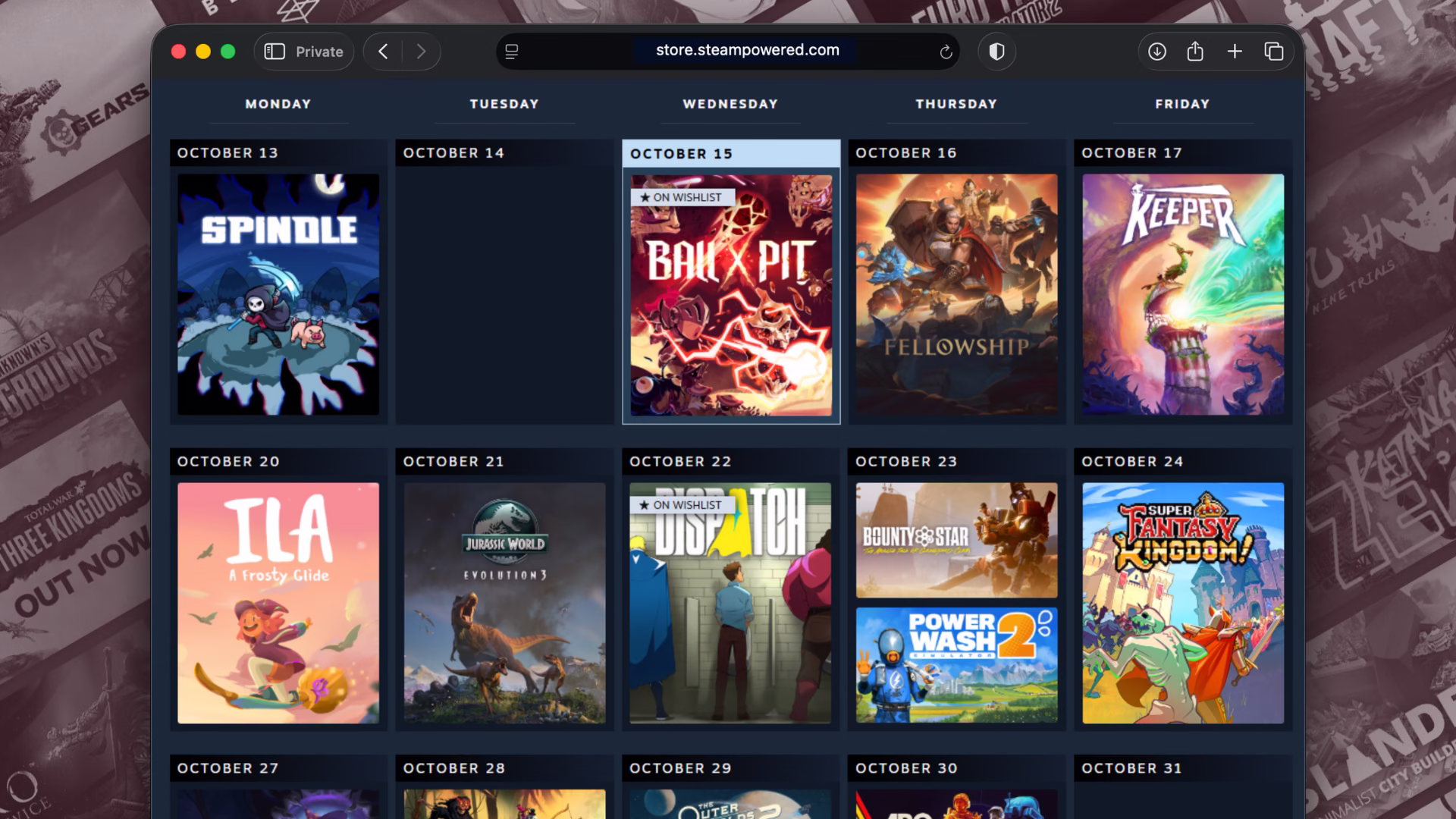Screen dimensions: 1456x819
Task: Click the store.steampowered.com address field
Action: click(747, 50)
